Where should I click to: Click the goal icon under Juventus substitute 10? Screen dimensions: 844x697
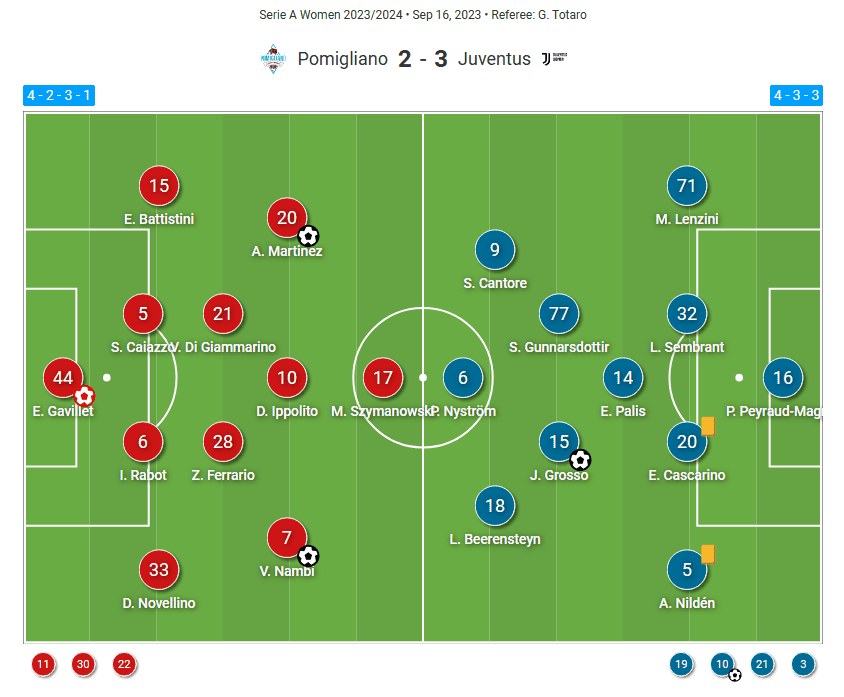(735, 675)
